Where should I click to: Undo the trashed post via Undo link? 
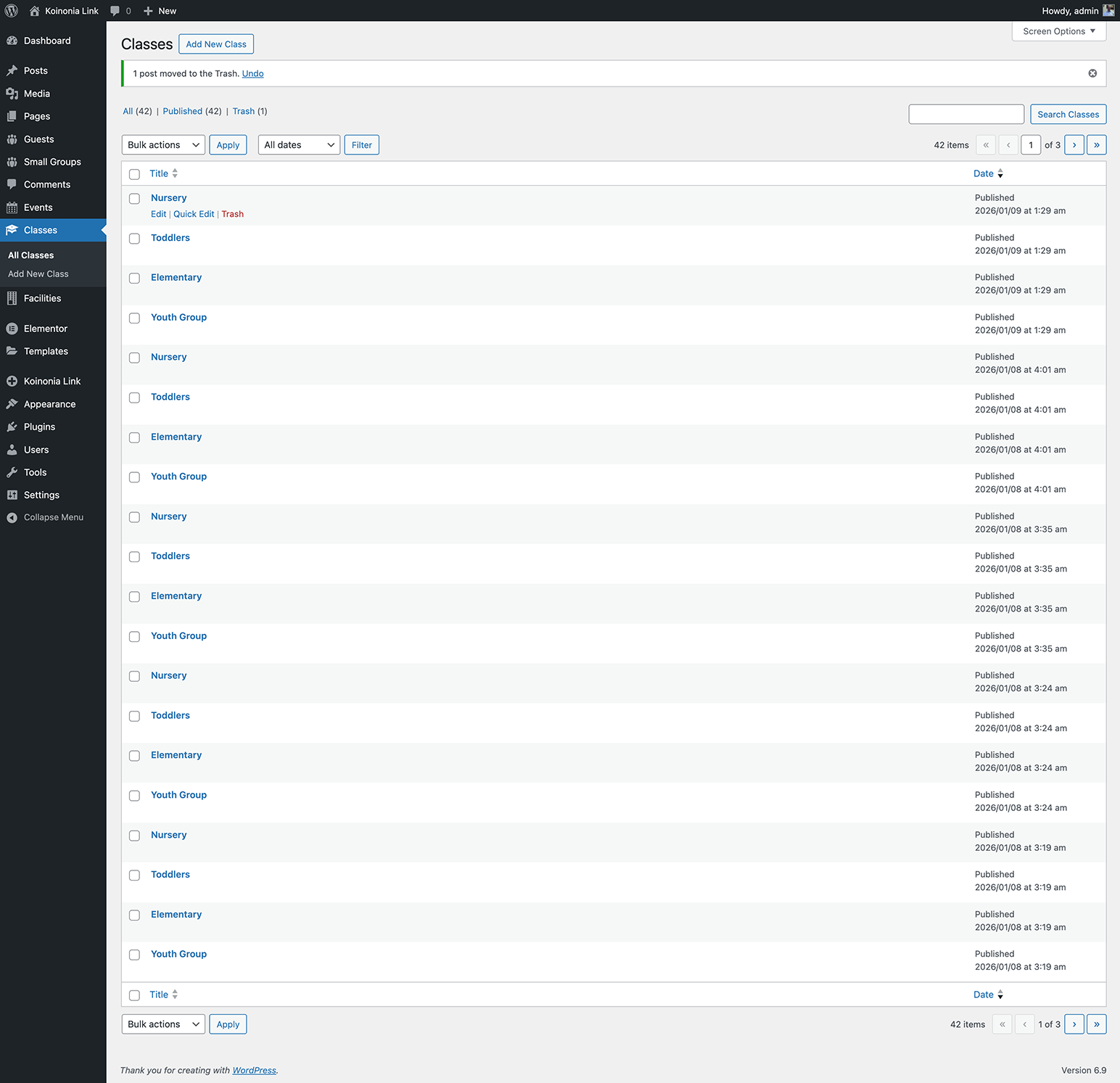pyautogui.click(x=252, y=73)
